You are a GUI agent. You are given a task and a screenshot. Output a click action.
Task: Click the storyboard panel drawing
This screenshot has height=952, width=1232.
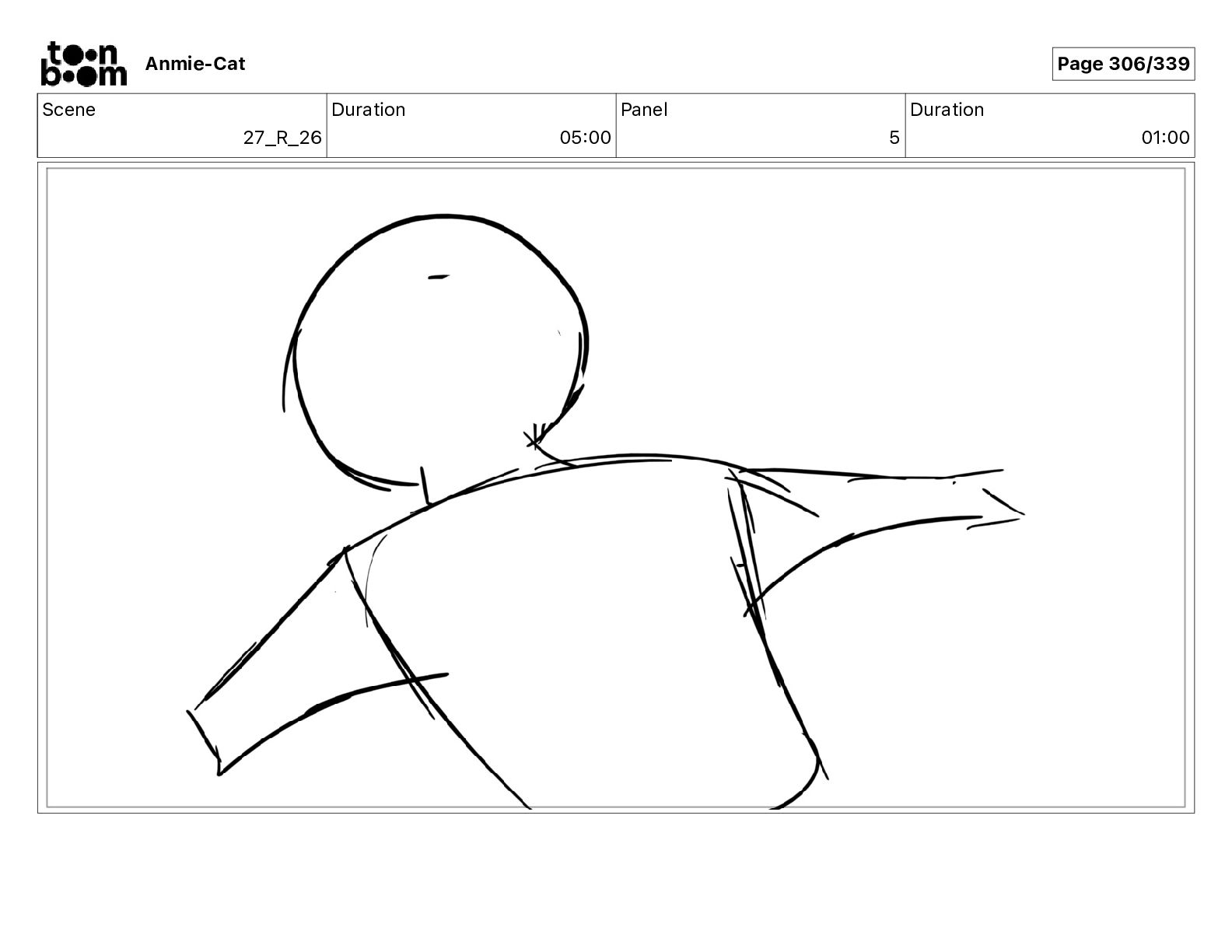pos(616,488)
